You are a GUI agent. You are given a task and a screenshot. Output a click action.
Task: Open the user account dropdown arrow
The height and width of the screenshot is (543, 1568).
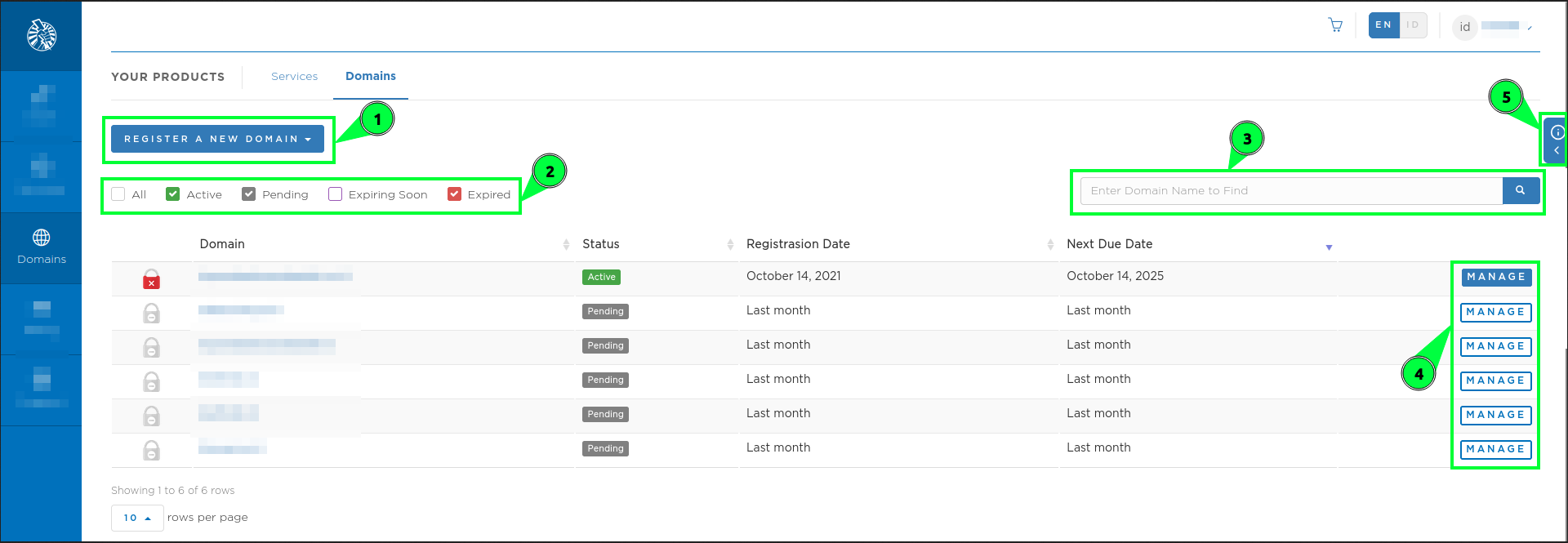coord(1530,28)
